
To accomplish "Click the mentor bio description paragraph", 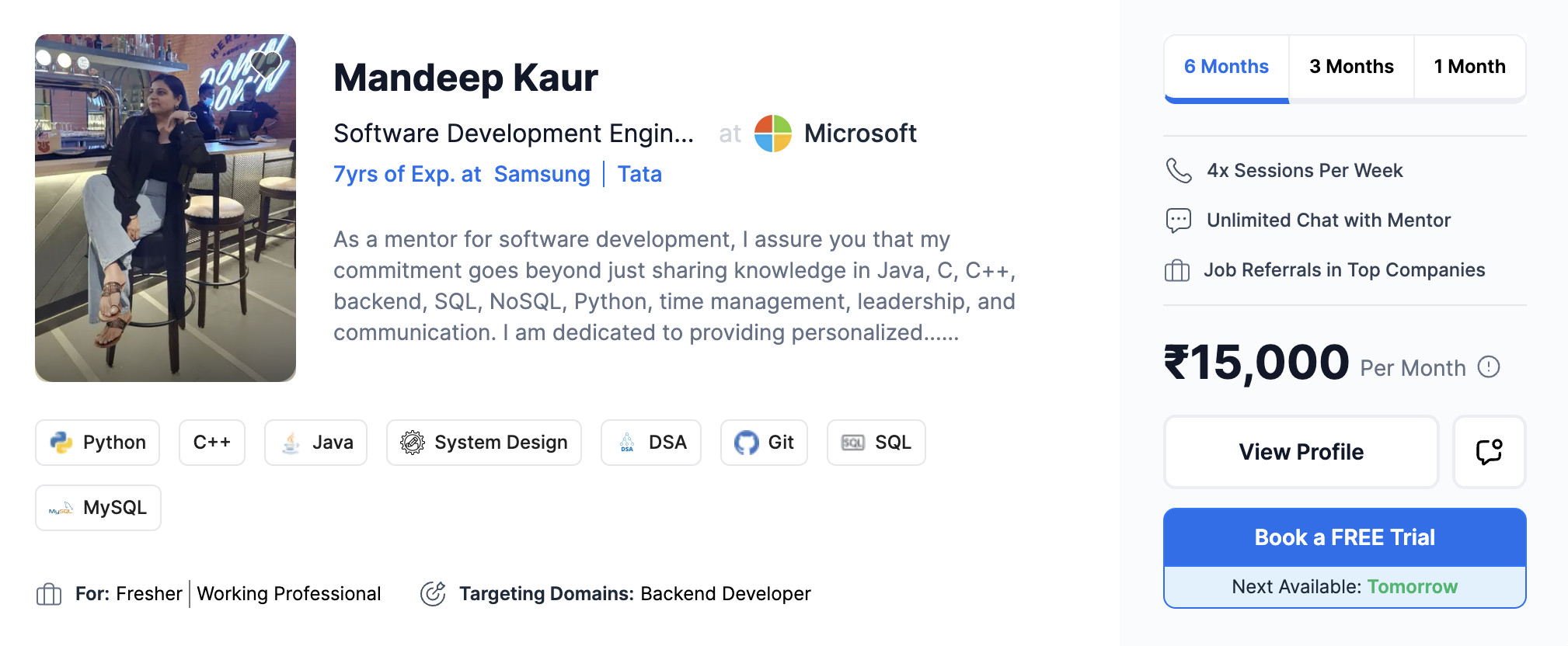I will click(x=674, y=286).
